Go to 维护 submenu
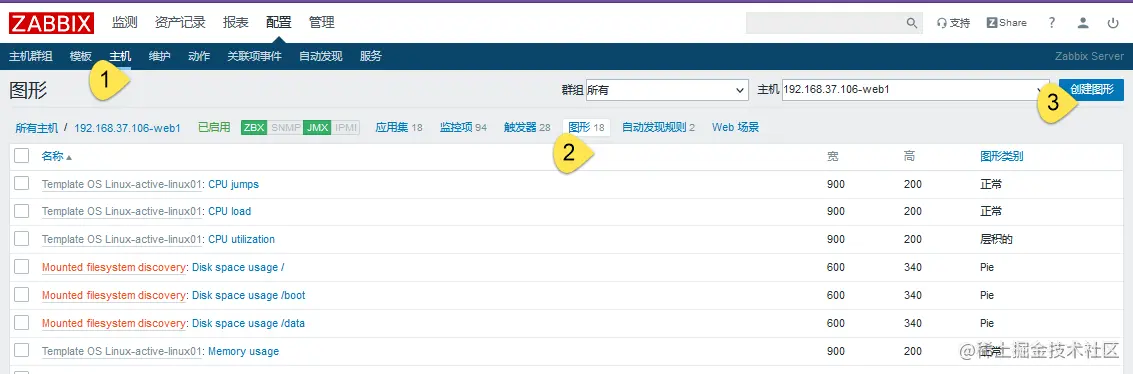 [160, 56]
